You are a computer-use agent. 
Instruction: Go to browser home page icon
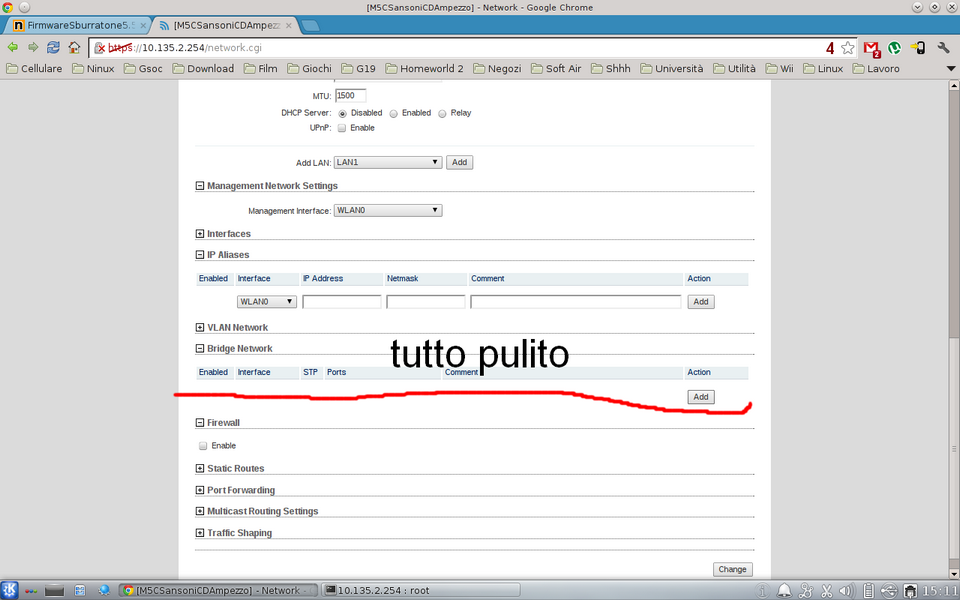point(74,47)
